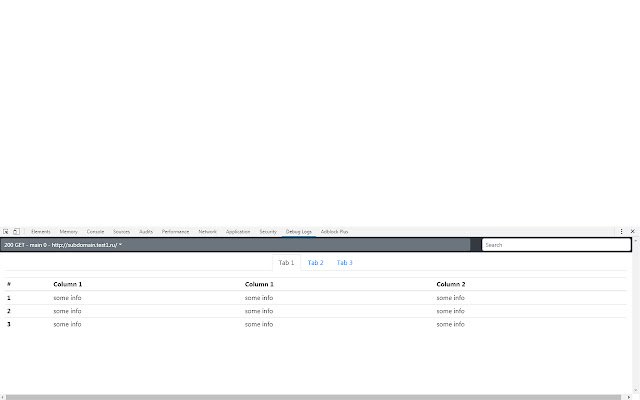
Task: Open the DevTools three-dot menu
Action: tap(621, 231)
